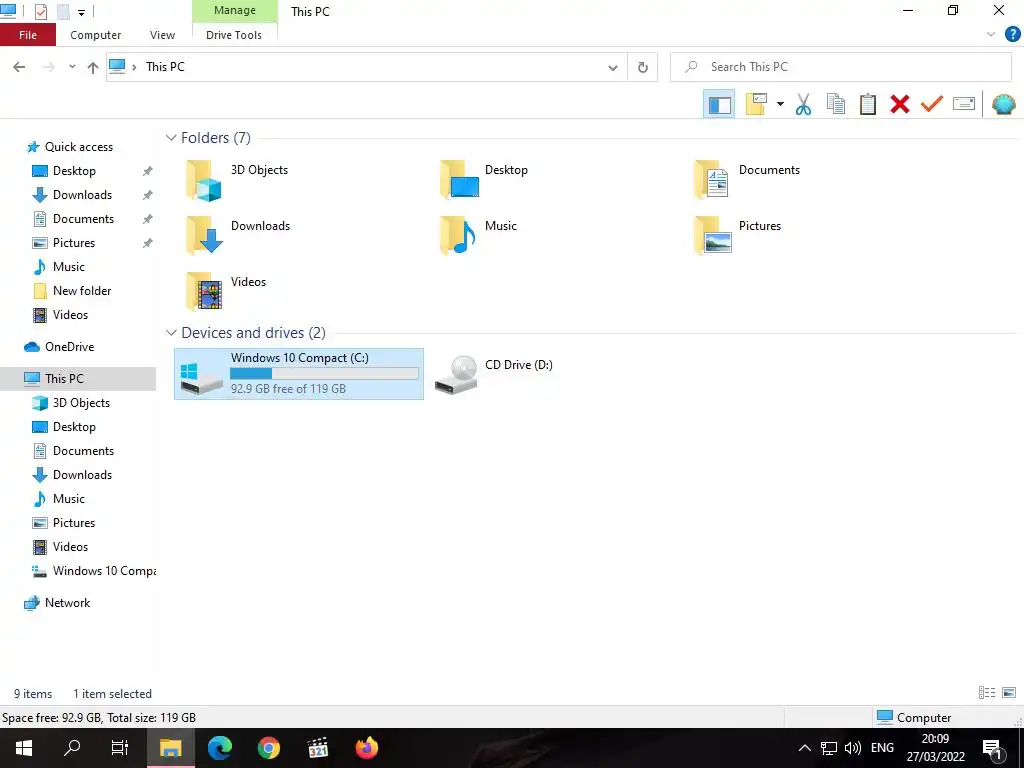The image size is (1024, 768).
Task: Click the volume speaker tray icon
Action: [852, 748]
